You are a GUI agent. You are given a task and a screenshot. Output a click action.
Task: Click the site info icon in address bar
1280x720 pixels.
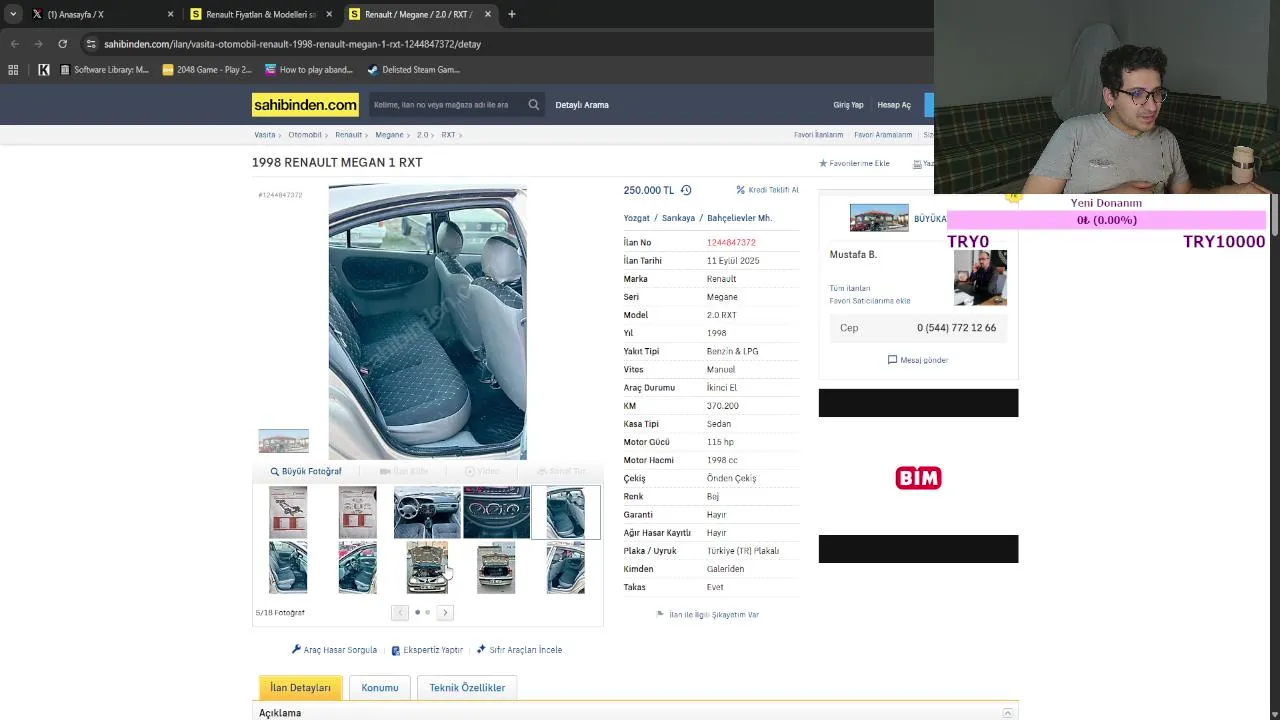coord(91,44)
